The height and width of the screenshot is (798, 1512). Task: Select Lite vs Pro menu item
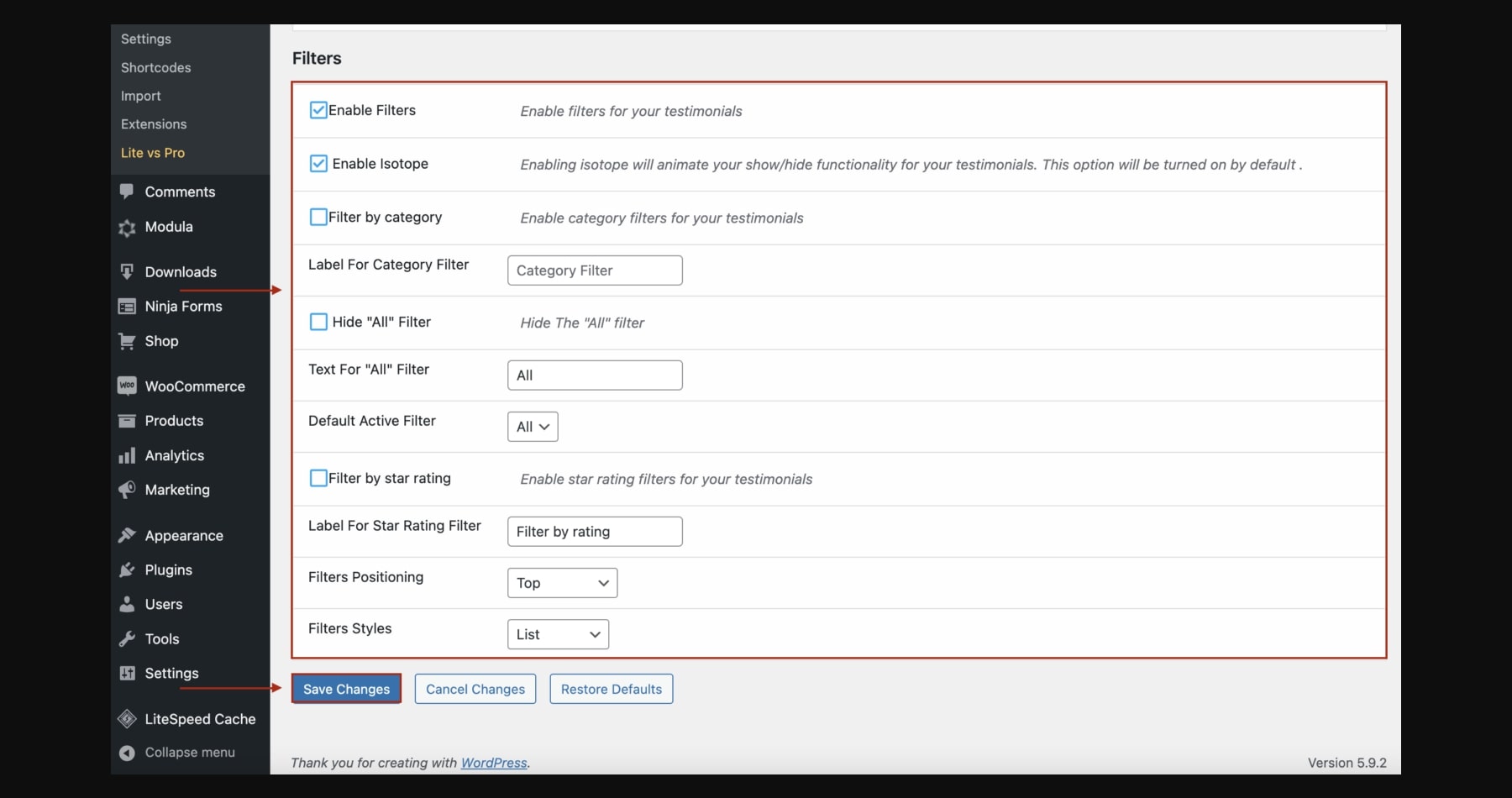point(153,153)
